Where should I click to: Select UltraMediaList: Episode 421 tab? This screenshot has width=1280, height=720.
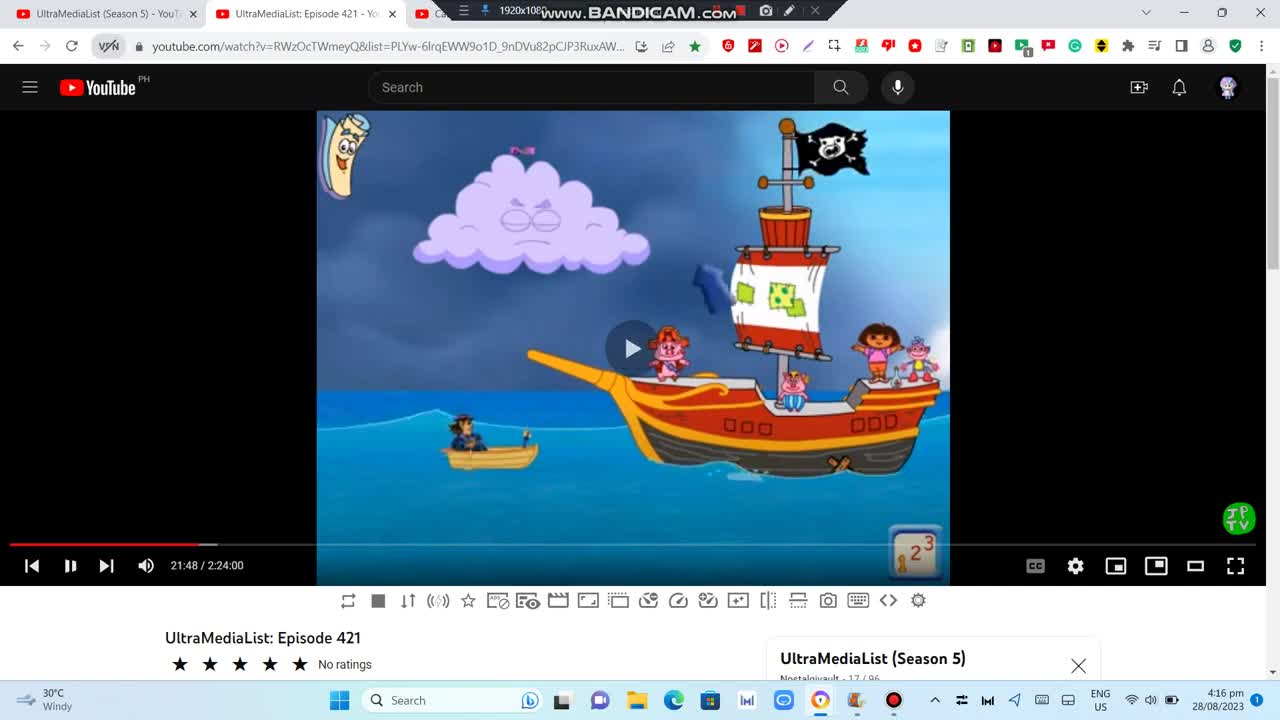(305, 14)
